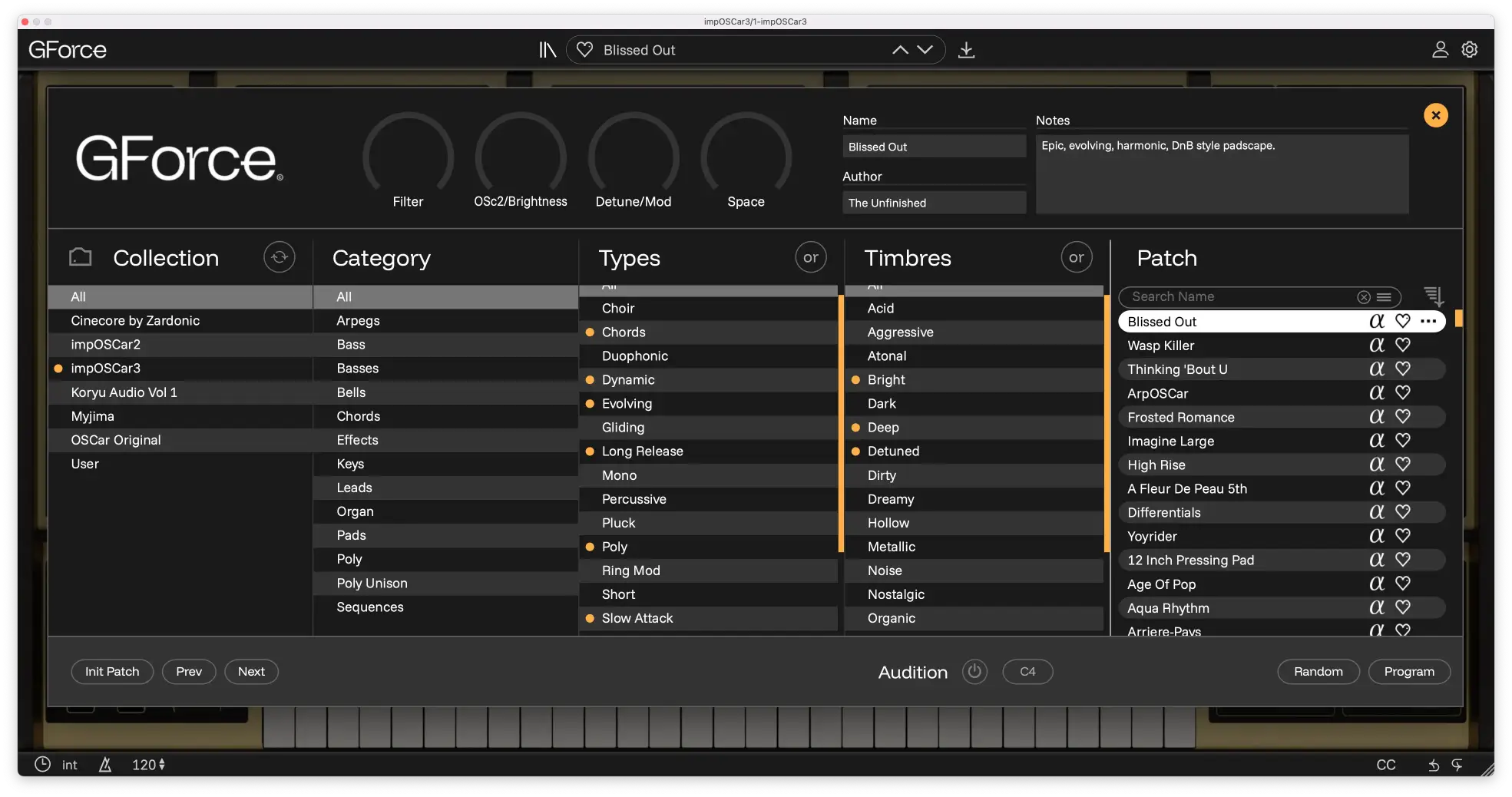
Task: Edit the Notes text field
Action: [1222, 174]
